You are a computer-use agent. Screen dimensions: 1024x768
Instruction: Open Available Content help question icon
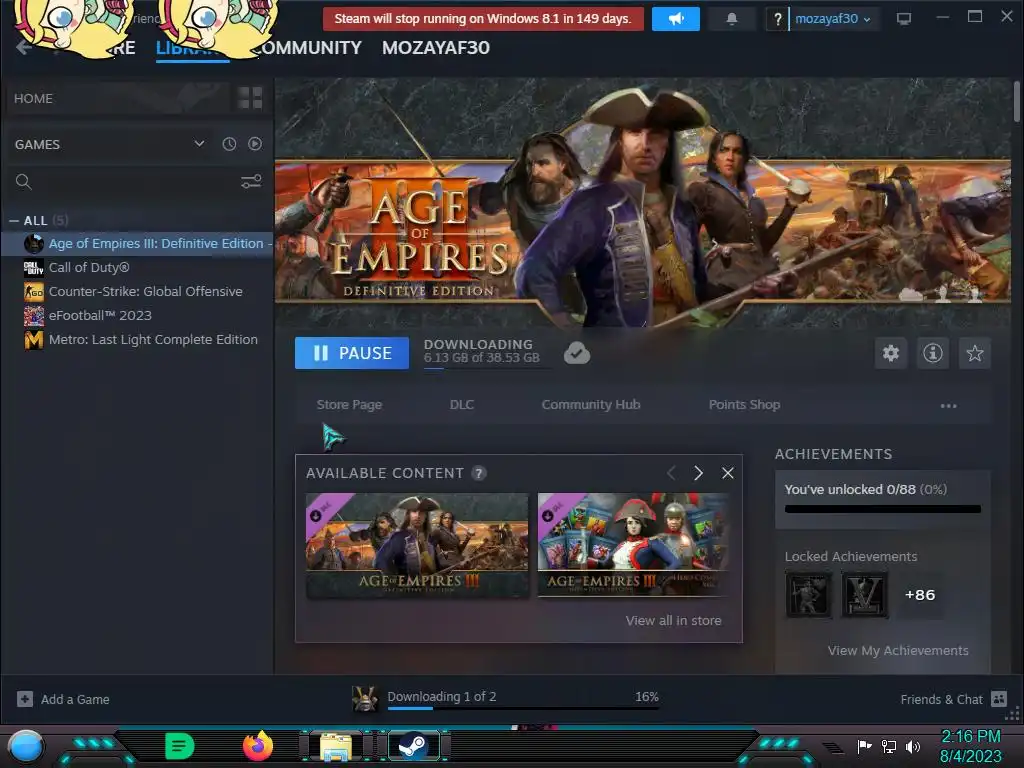479,473
